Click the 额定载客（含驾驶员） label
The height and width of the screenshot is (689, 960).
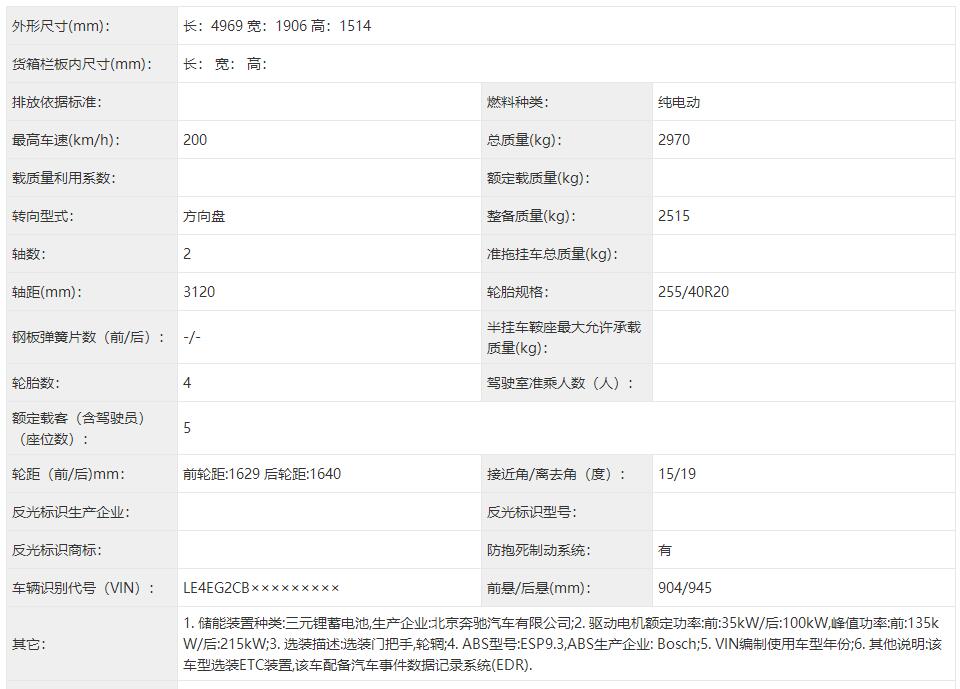(78, 428)
